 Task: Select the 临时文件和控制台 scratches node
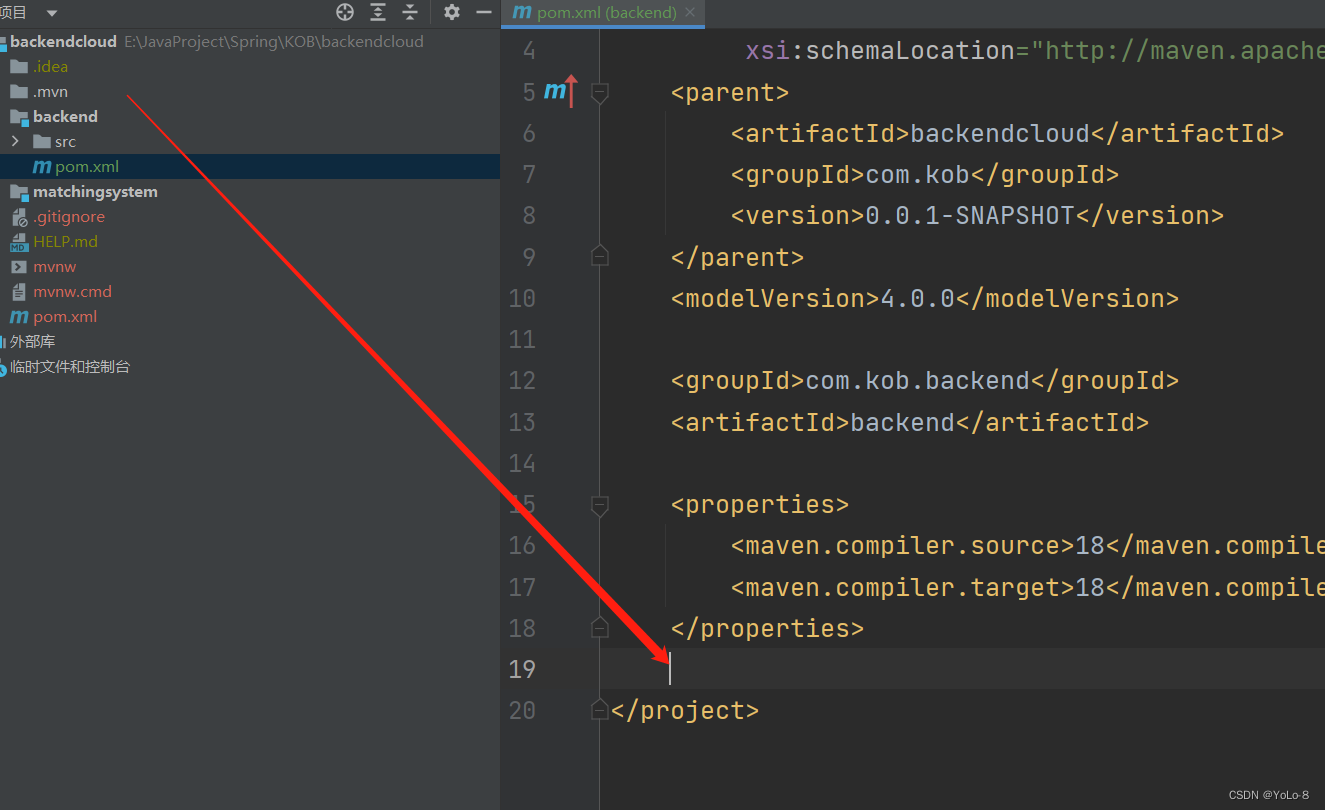coord(70,367)
